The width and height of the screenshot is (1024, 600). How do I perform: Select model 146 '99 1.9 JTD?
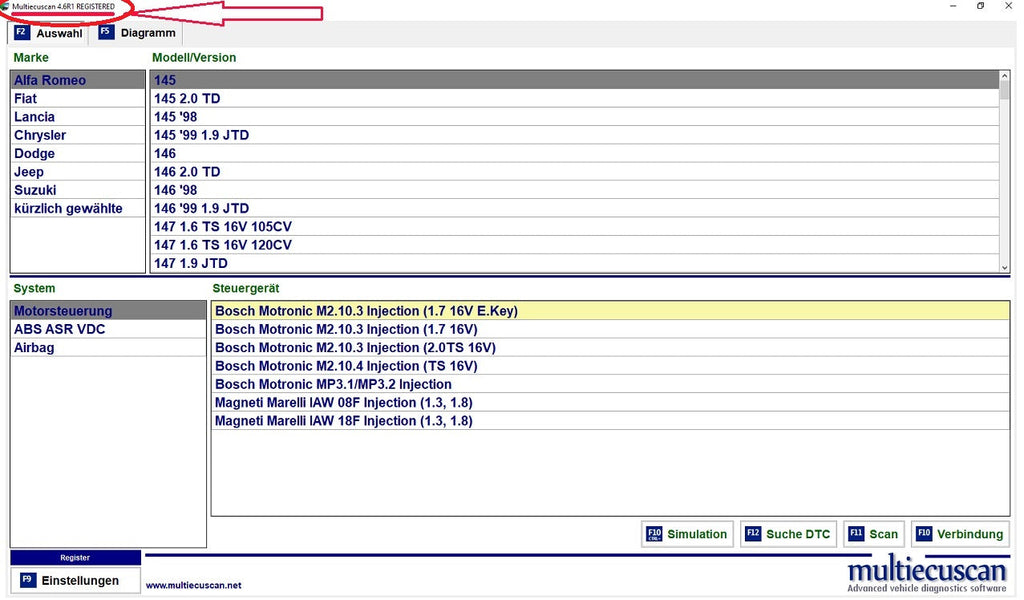pyautogui.click(x=575, y=208)
